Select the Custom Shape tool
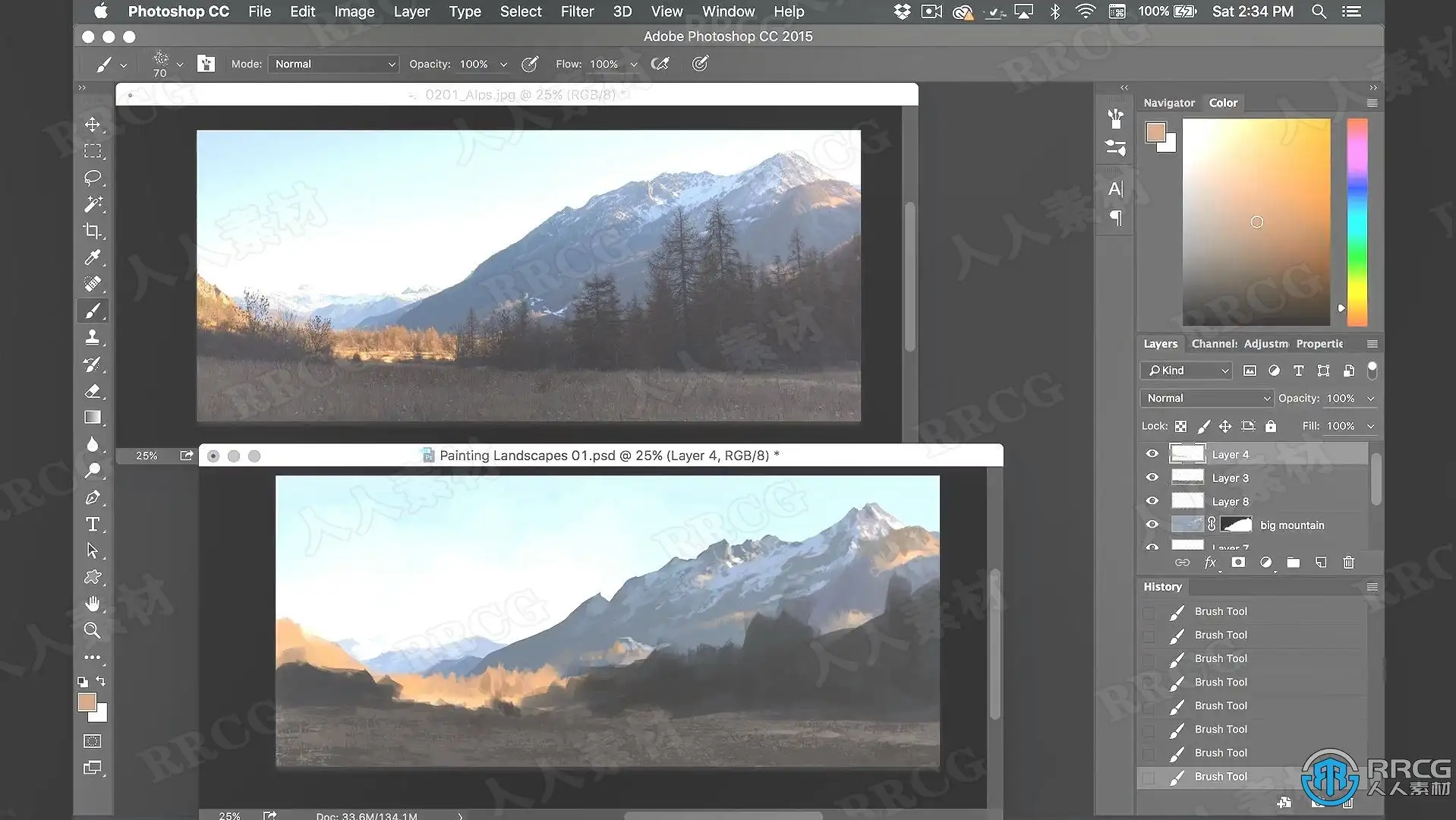The height and width of the screenshot is (820, 1456). pyautogui.click(x=93, y=577)
